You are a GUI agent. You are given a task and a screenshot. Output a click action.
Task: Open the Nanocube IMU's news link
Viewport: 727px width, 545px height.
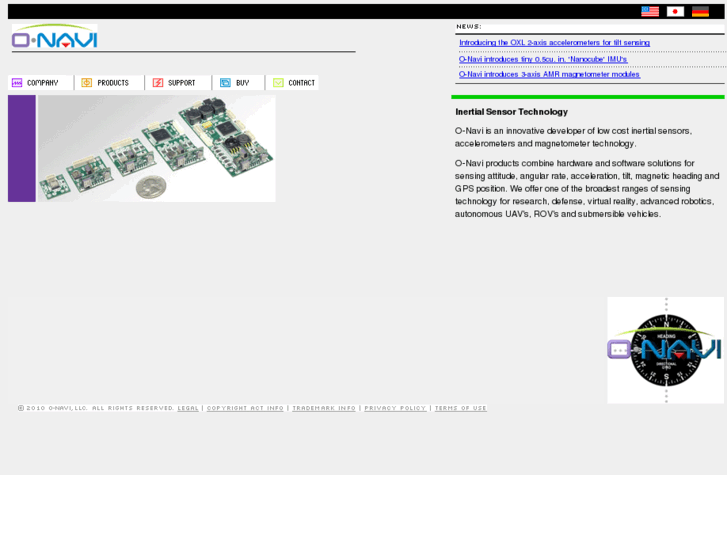tap(543, 59)
